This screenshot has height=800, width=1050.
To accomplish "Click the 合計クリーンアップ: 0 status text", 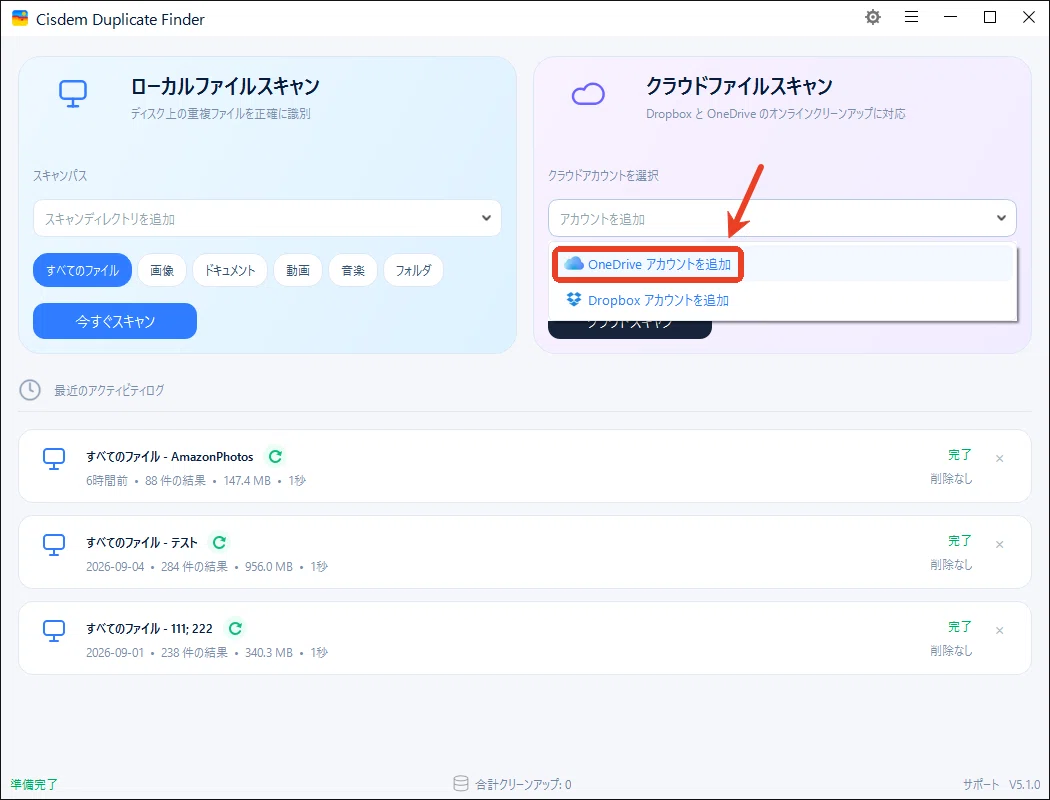I will point(523,785).
